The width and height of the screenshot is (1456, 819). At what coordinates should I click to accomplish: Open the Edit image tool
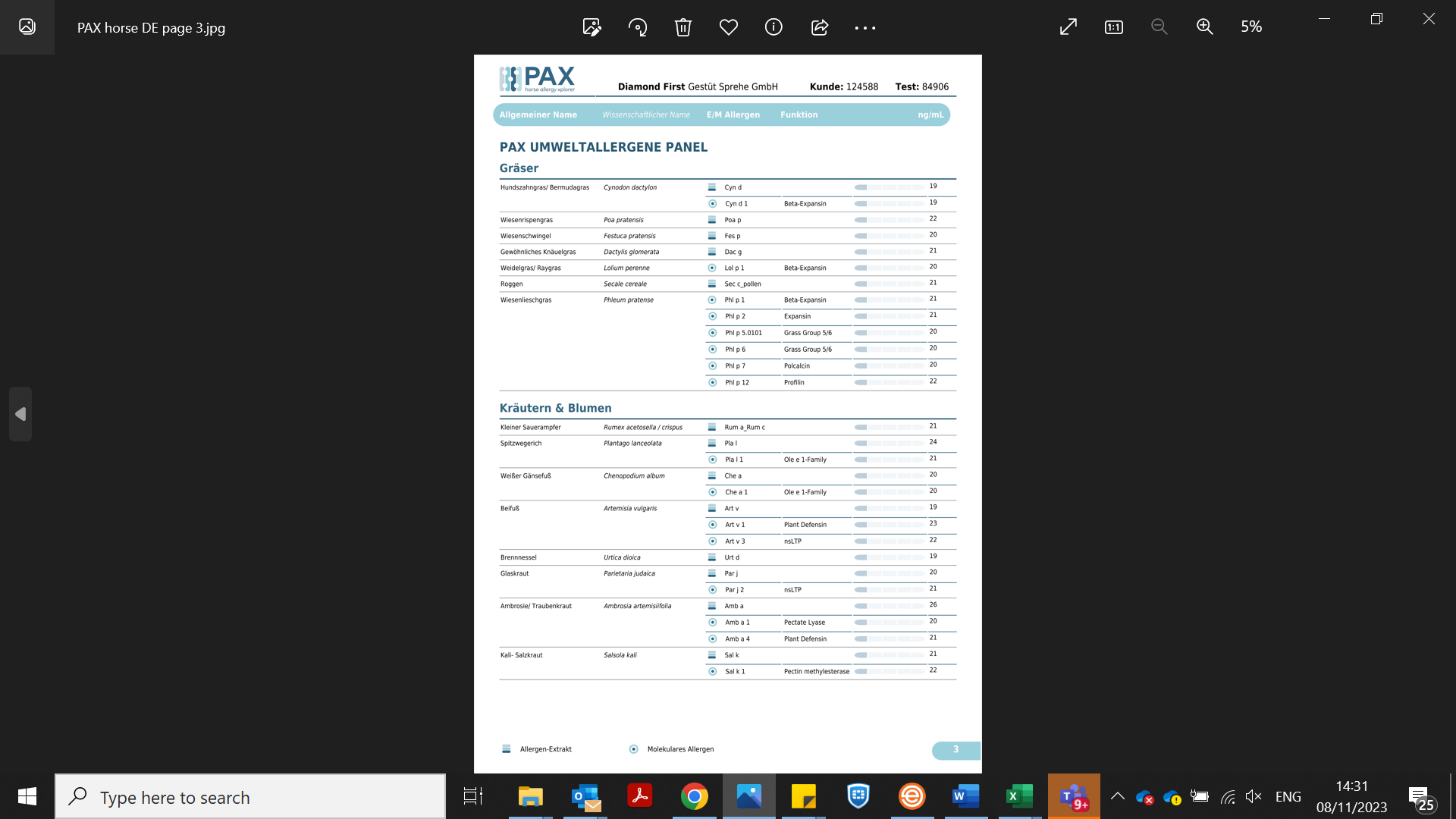tap(591, 27)
